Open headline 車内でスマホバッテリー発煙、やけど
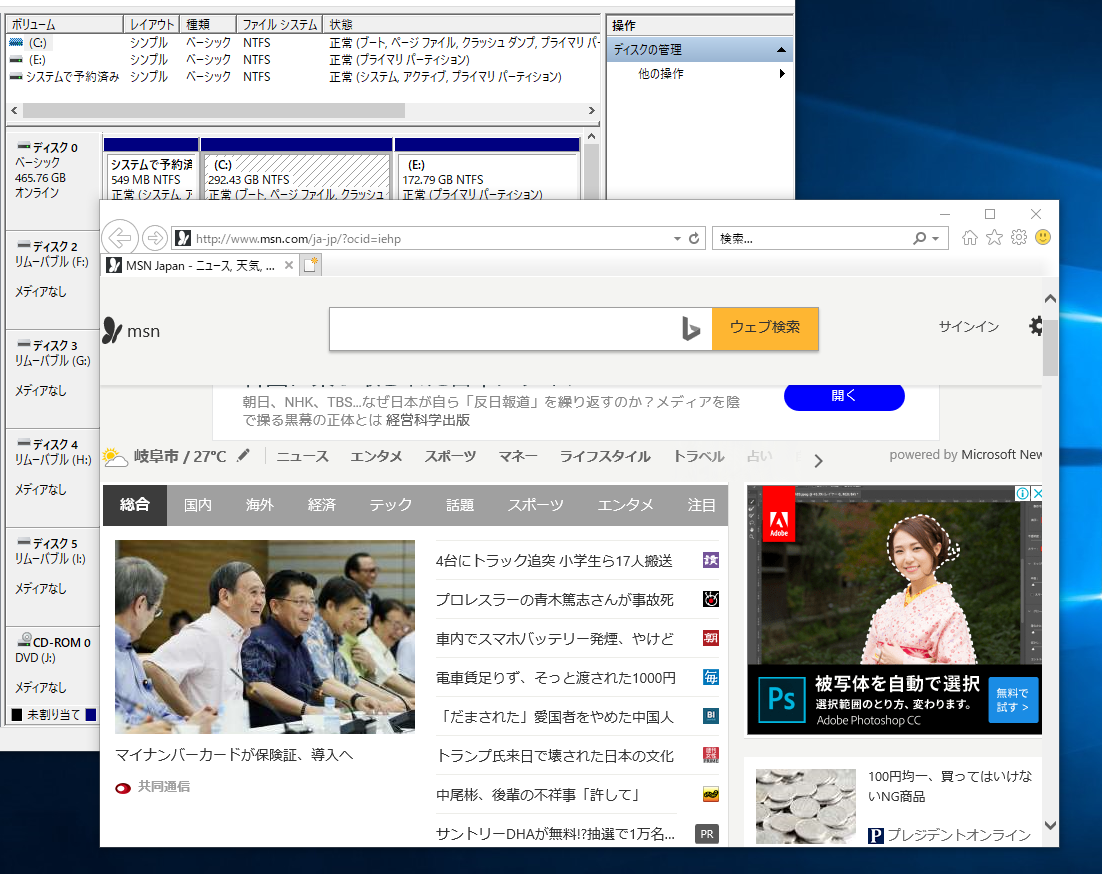The image size is (1102, 874). [x=555, y=638]
